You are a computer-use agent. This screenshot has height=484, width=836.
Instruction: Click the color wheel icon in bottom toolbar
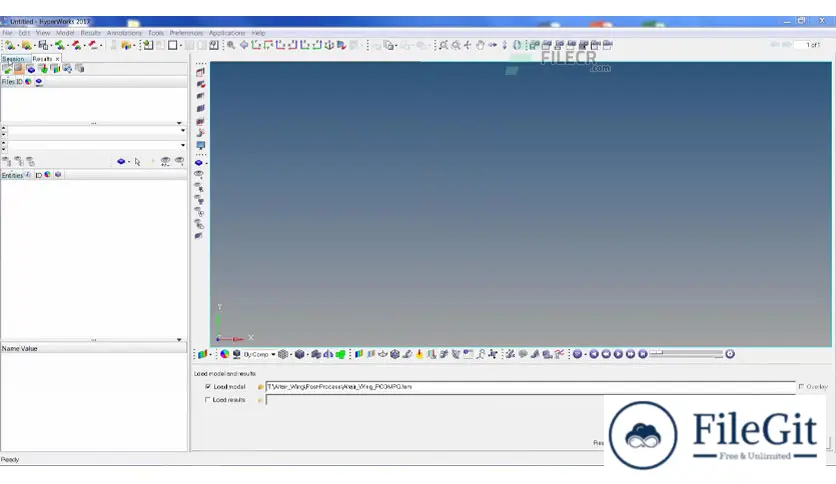[224, 354]
